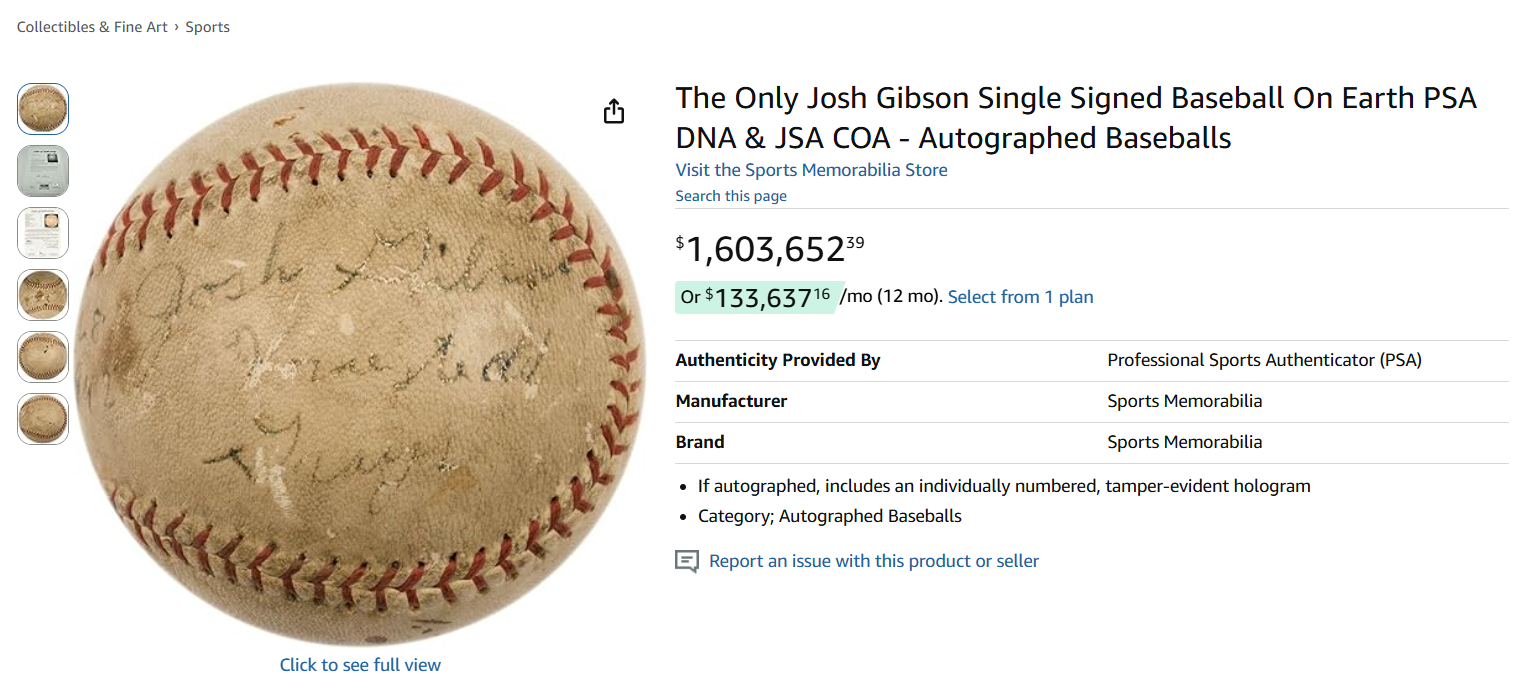Report an issue with this product or seller
The width and height of the screenshot is (1519, 688).
[873, 561]
